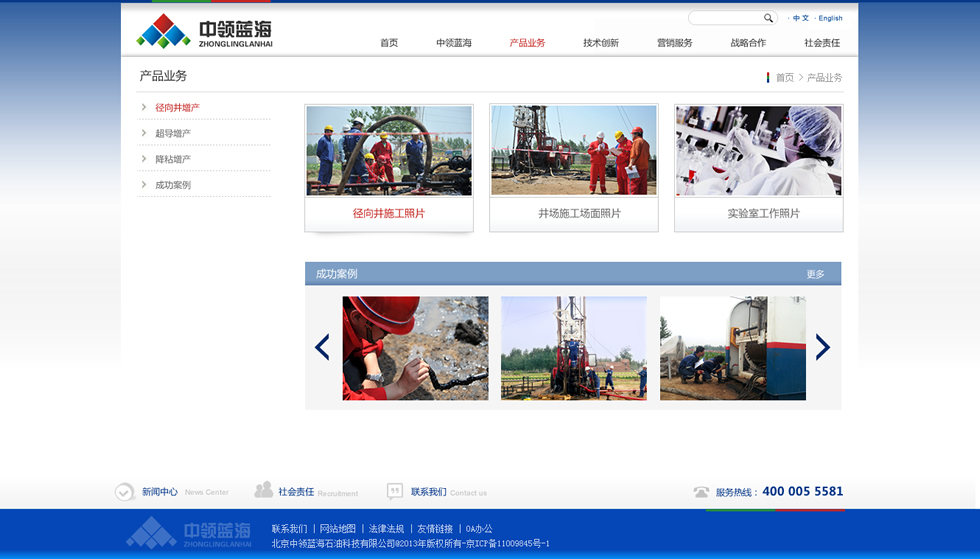Screen dimensions: 980x559
Task: Expand 径向井增产 in the sidebar
Action: coord(177,107)
